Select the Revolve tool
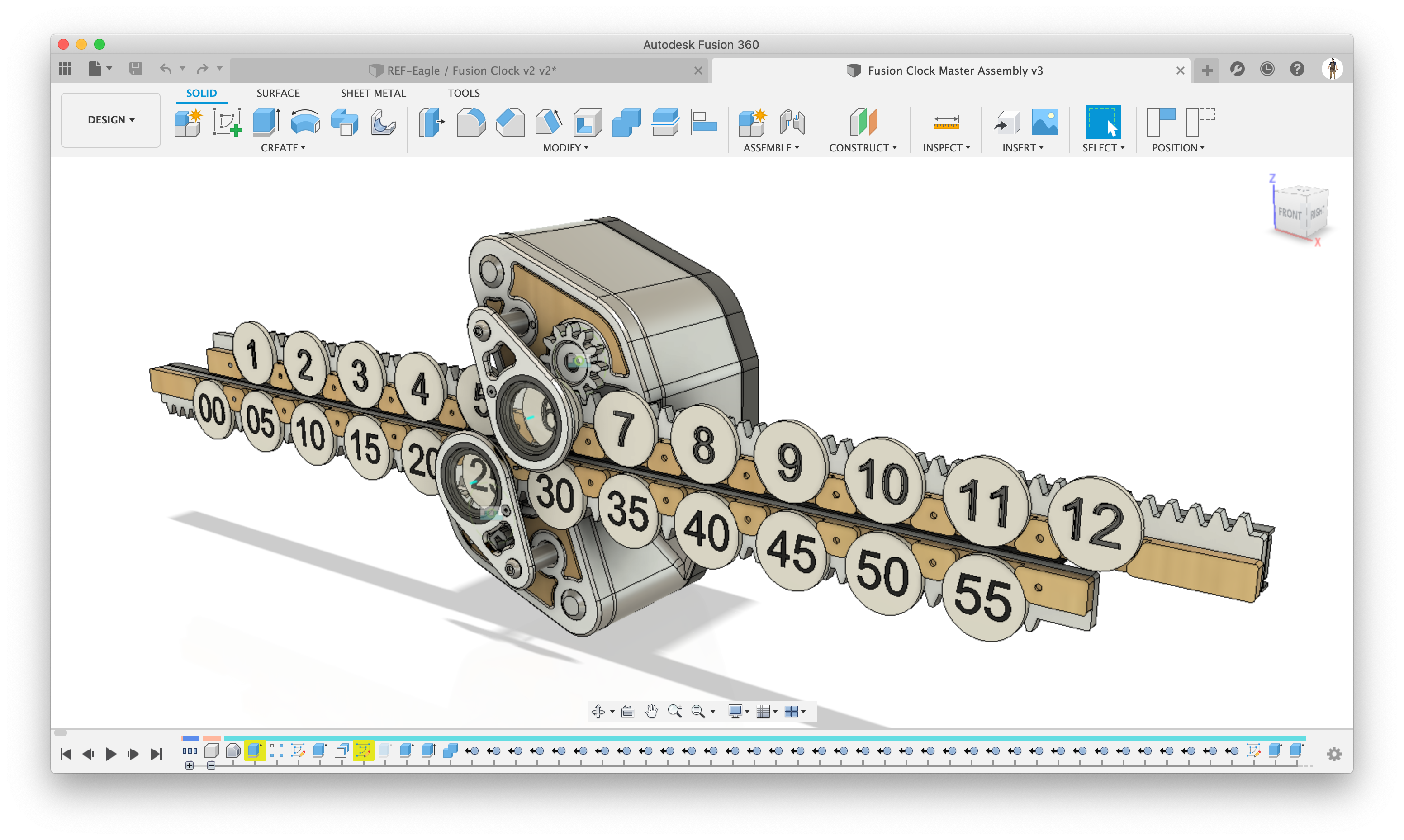 pos(304,122)
